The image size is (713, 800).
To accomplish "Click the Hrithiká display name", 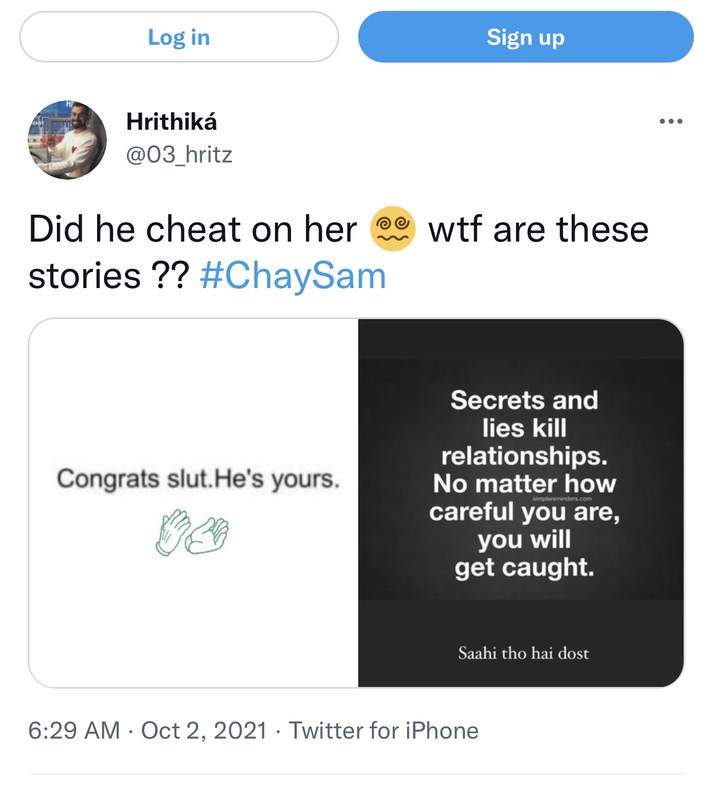I will click(171, 122).
